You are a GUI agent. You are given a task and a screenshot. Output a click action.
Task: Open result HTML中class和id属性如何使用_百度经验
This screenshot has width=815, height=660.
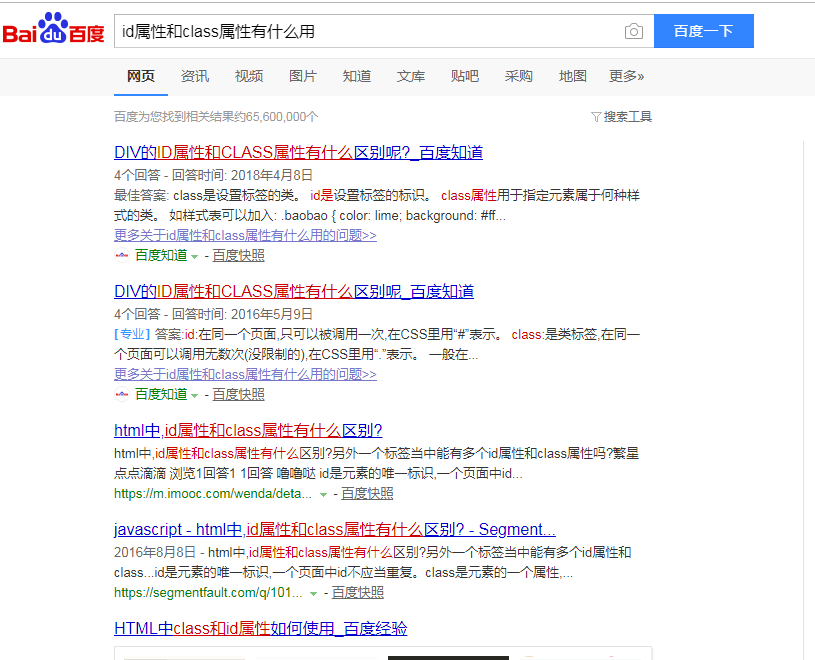pyautogui.click(x=260, y=629)
